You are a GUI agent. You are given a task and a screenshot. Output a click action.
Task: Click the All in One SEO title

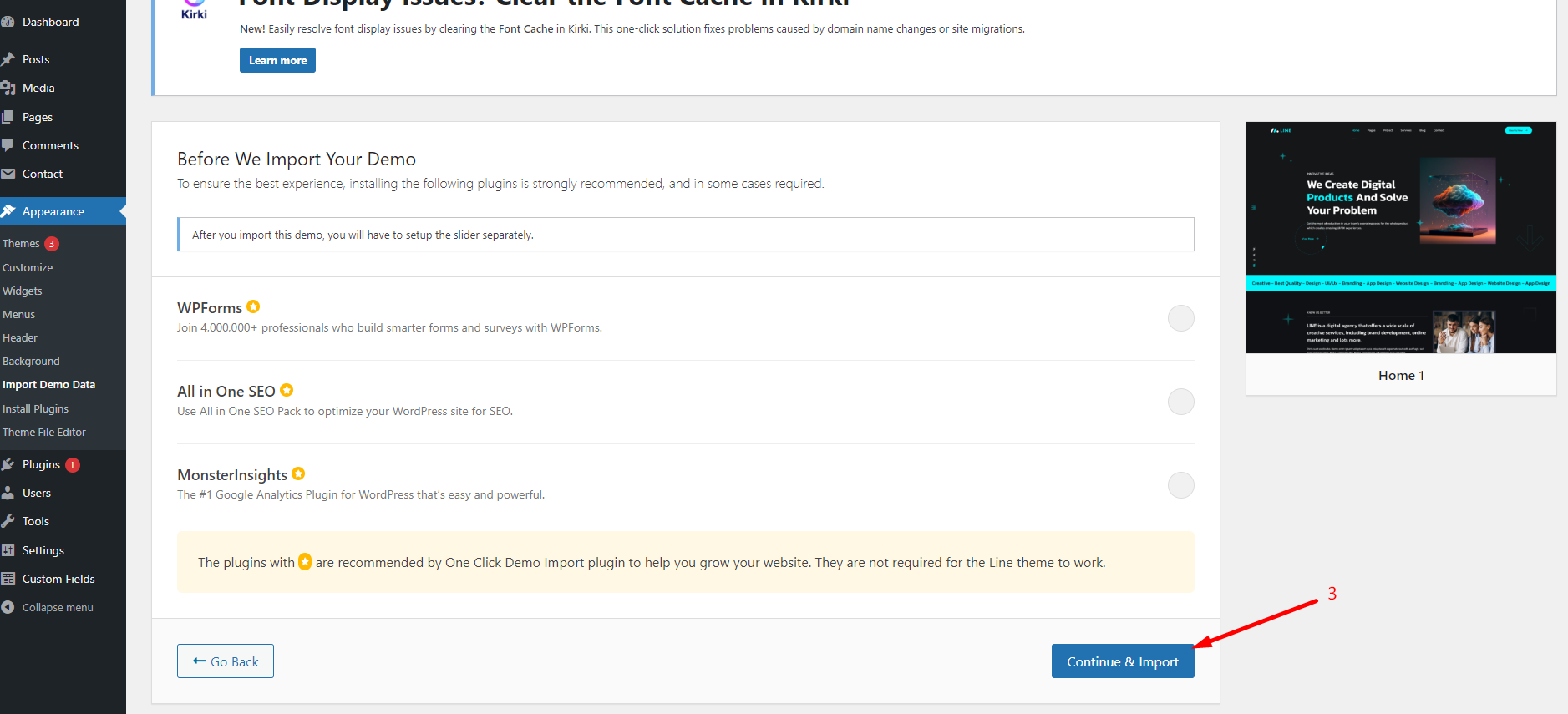pos(226,391)
